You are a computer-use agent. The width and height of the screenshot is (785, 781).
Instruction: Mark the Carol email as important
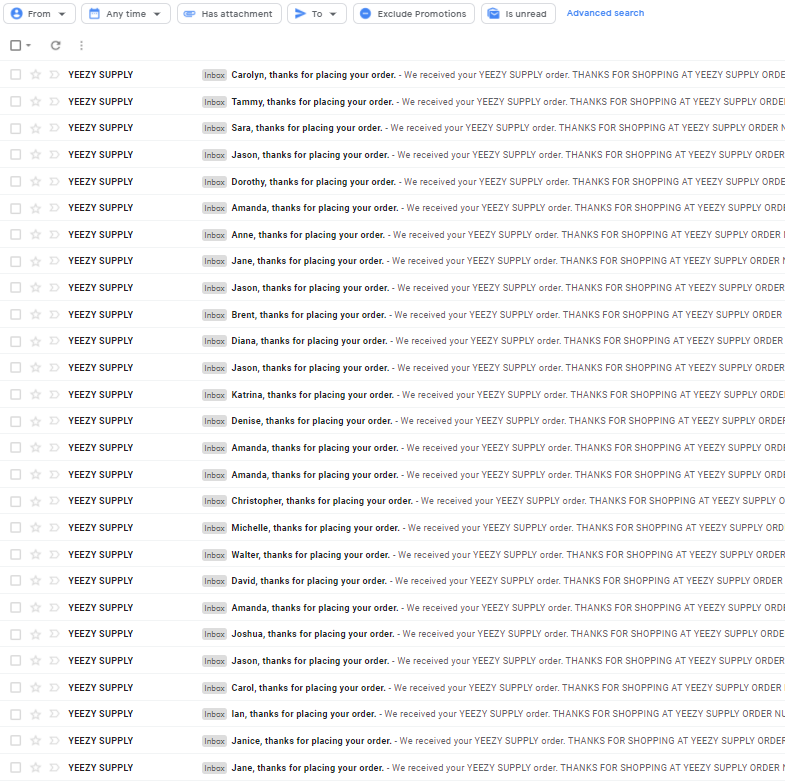coord(55,688)
